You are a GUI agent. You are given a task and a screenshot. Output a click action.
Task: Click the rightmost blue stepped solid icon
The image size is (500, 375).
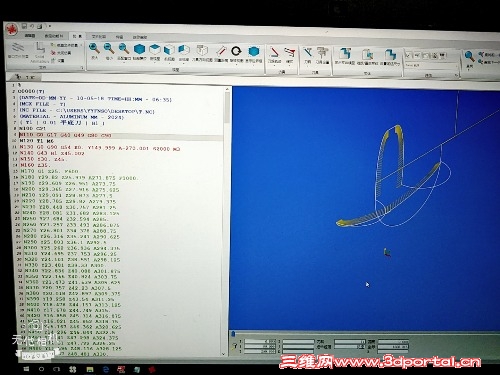coord(390,55)
